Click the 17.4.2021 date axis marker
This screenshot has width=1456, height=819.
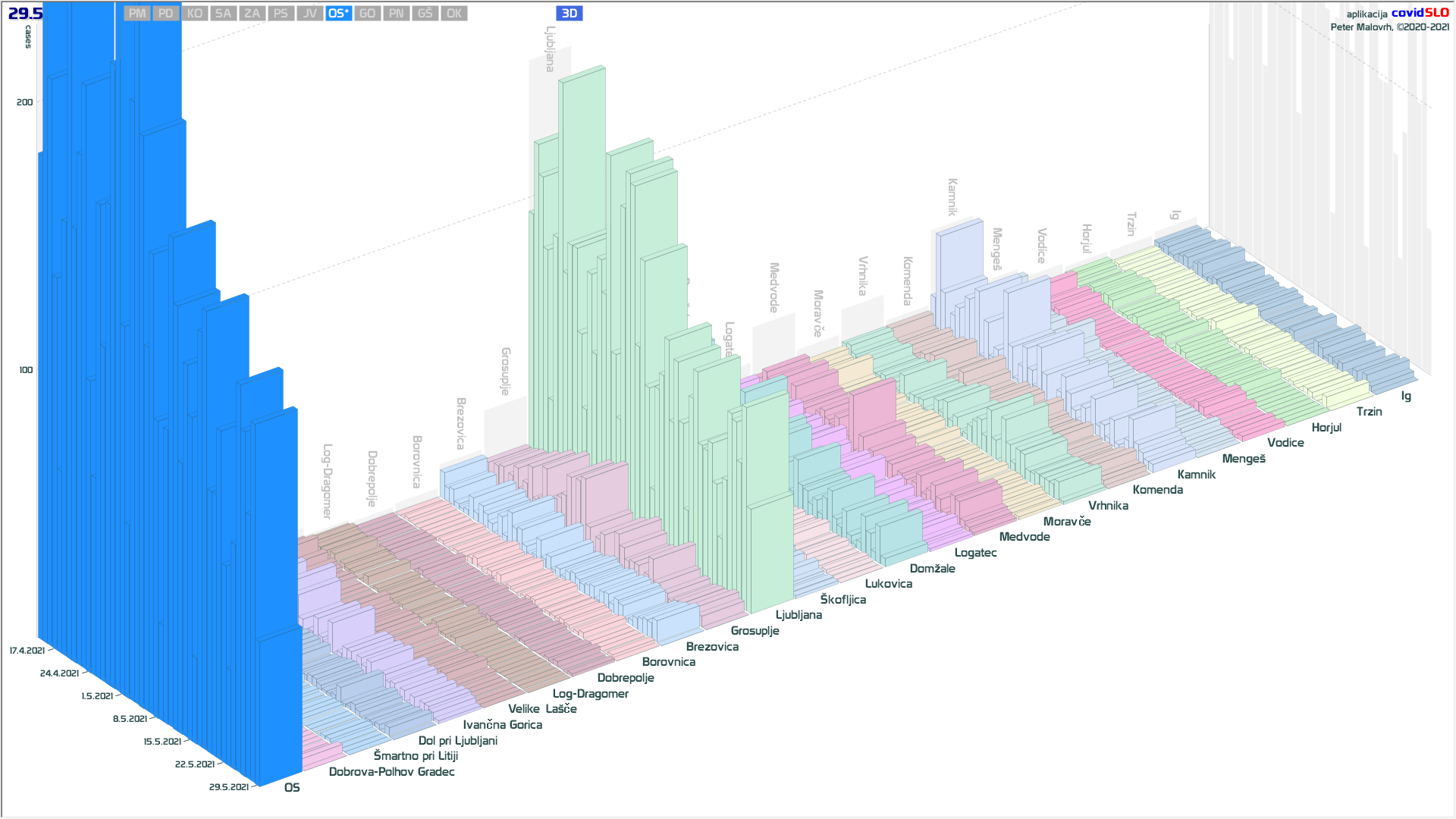27,651
